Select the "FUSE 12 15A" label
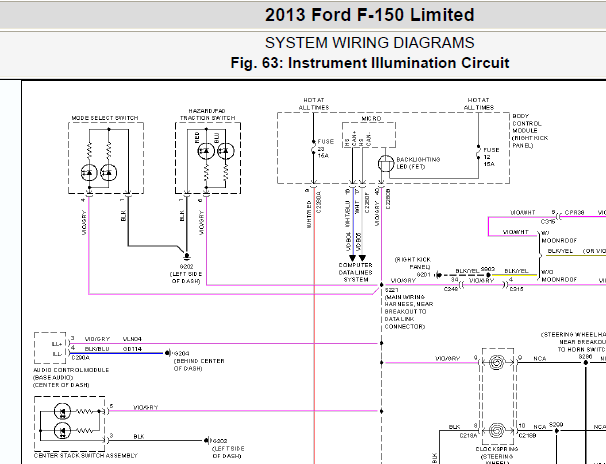Screen dimensions: 606x464 point(491,157)
